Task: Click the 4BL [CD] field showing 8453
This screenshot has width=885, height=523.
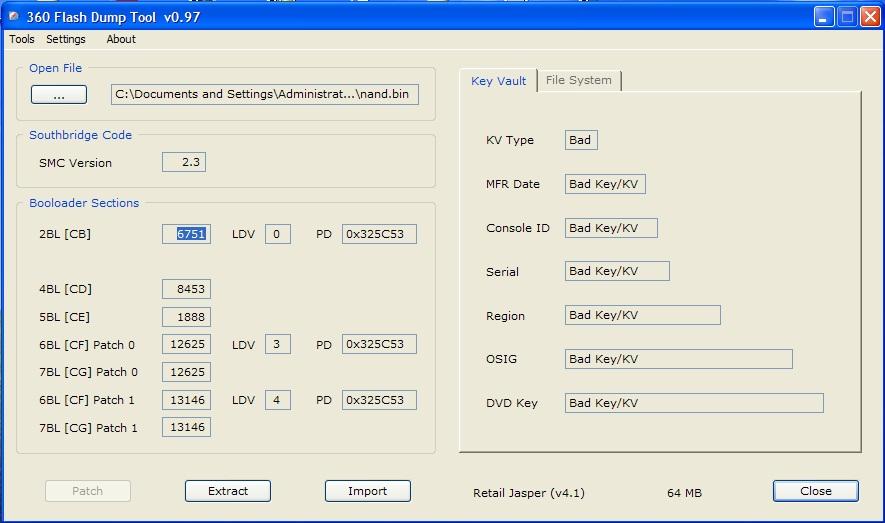Action: point(186,289)
